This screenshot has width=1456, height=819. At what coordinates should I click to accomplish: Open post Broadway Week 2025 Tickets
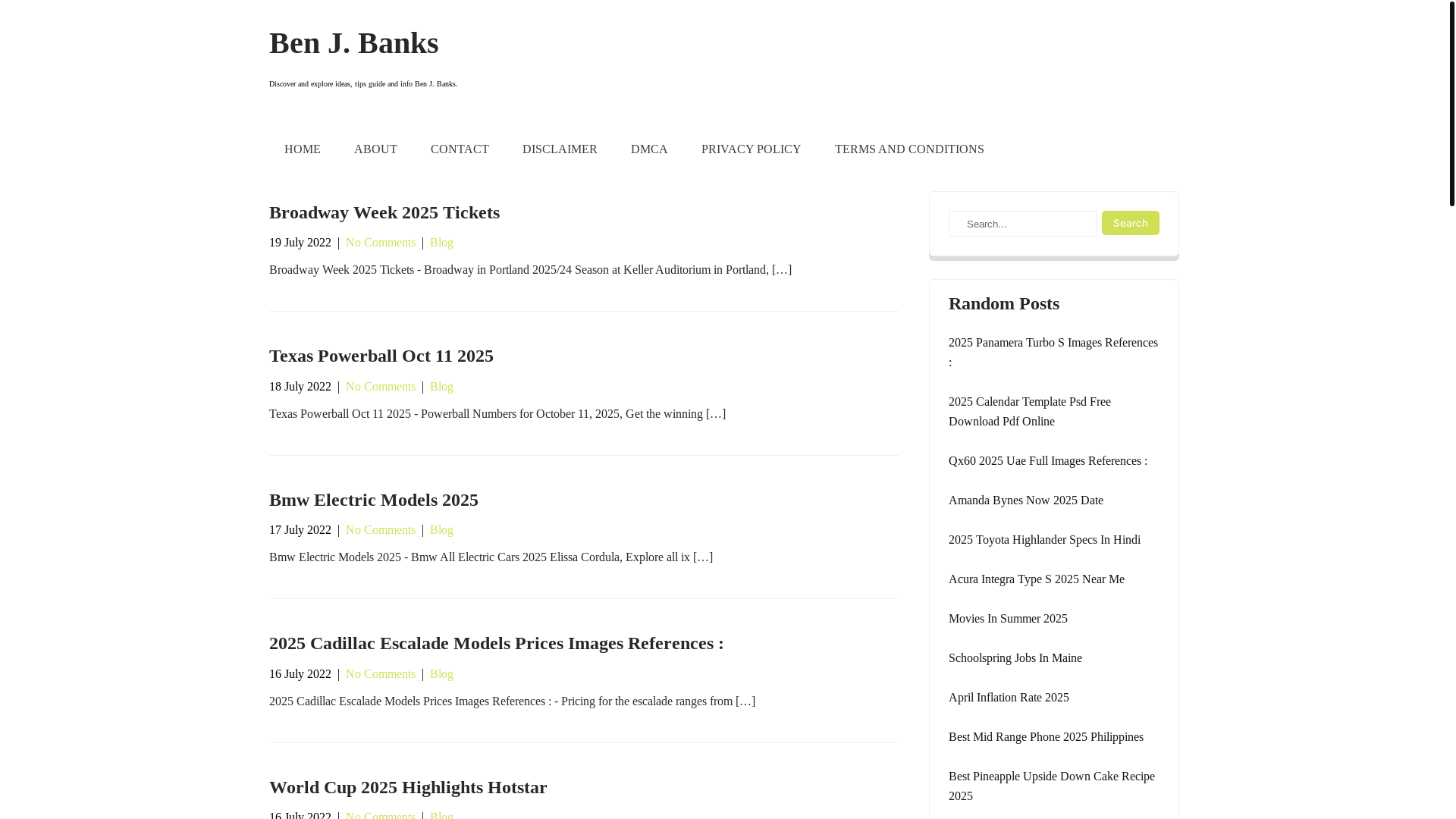[x=384, y=212]
